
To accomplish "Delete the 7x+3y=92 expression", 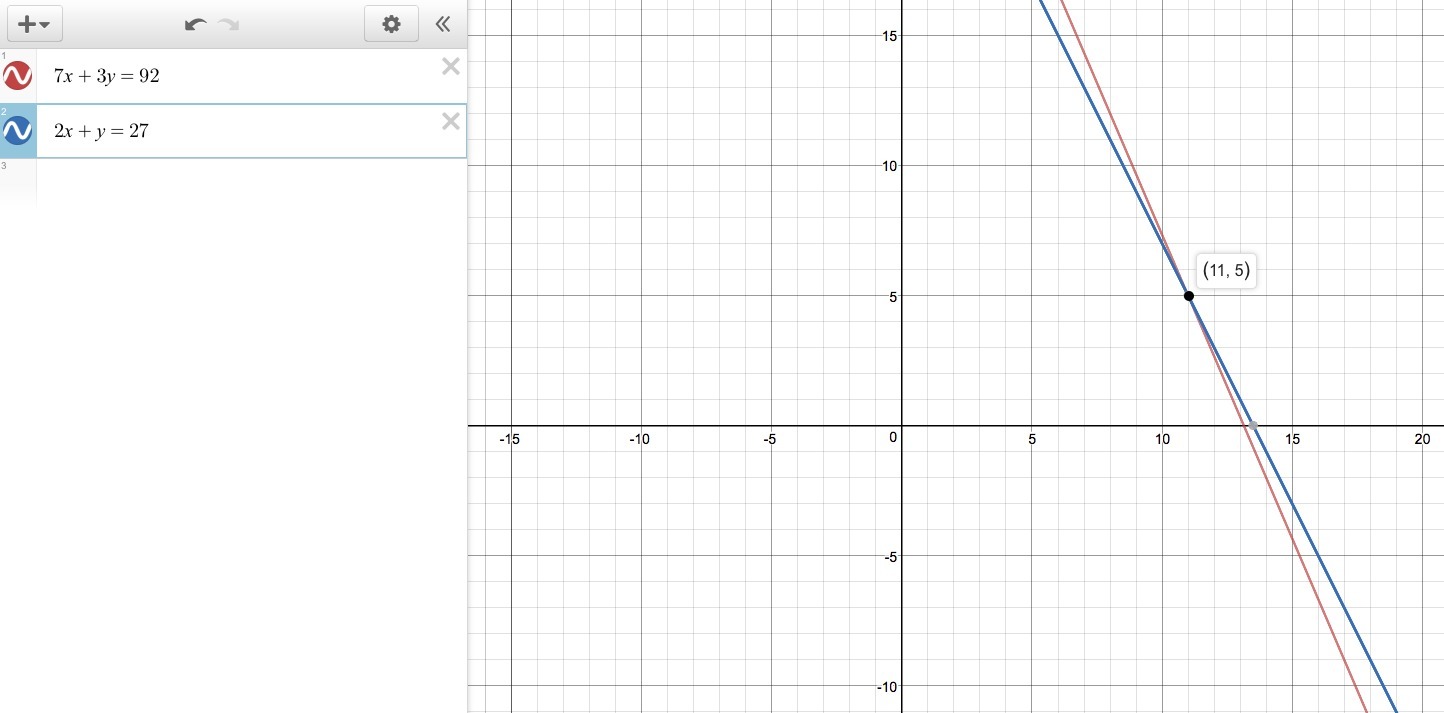I will pos(451,67).
